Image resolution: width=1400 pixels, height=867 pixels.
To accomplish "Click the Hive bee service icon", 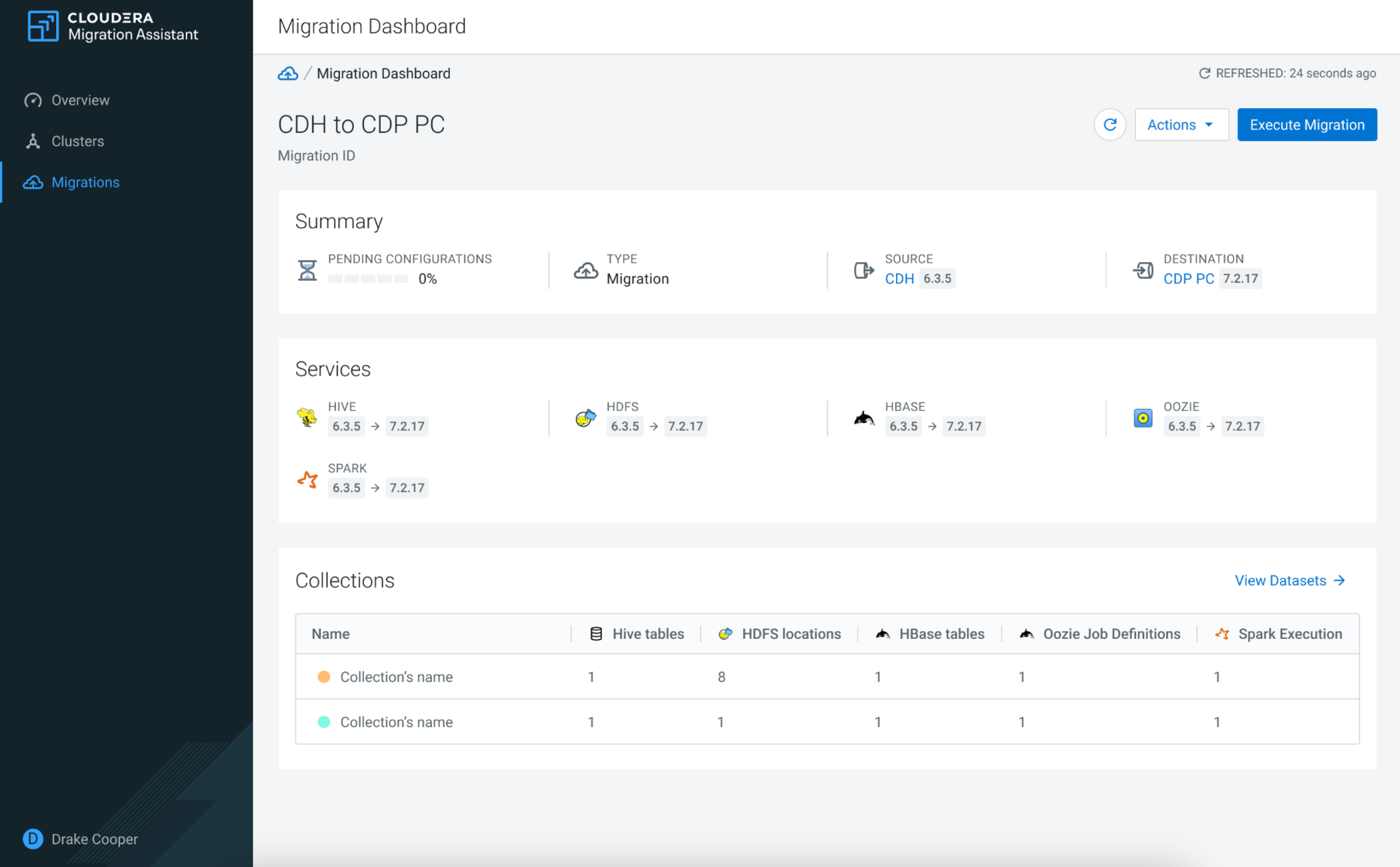I will tap(307, 417).
